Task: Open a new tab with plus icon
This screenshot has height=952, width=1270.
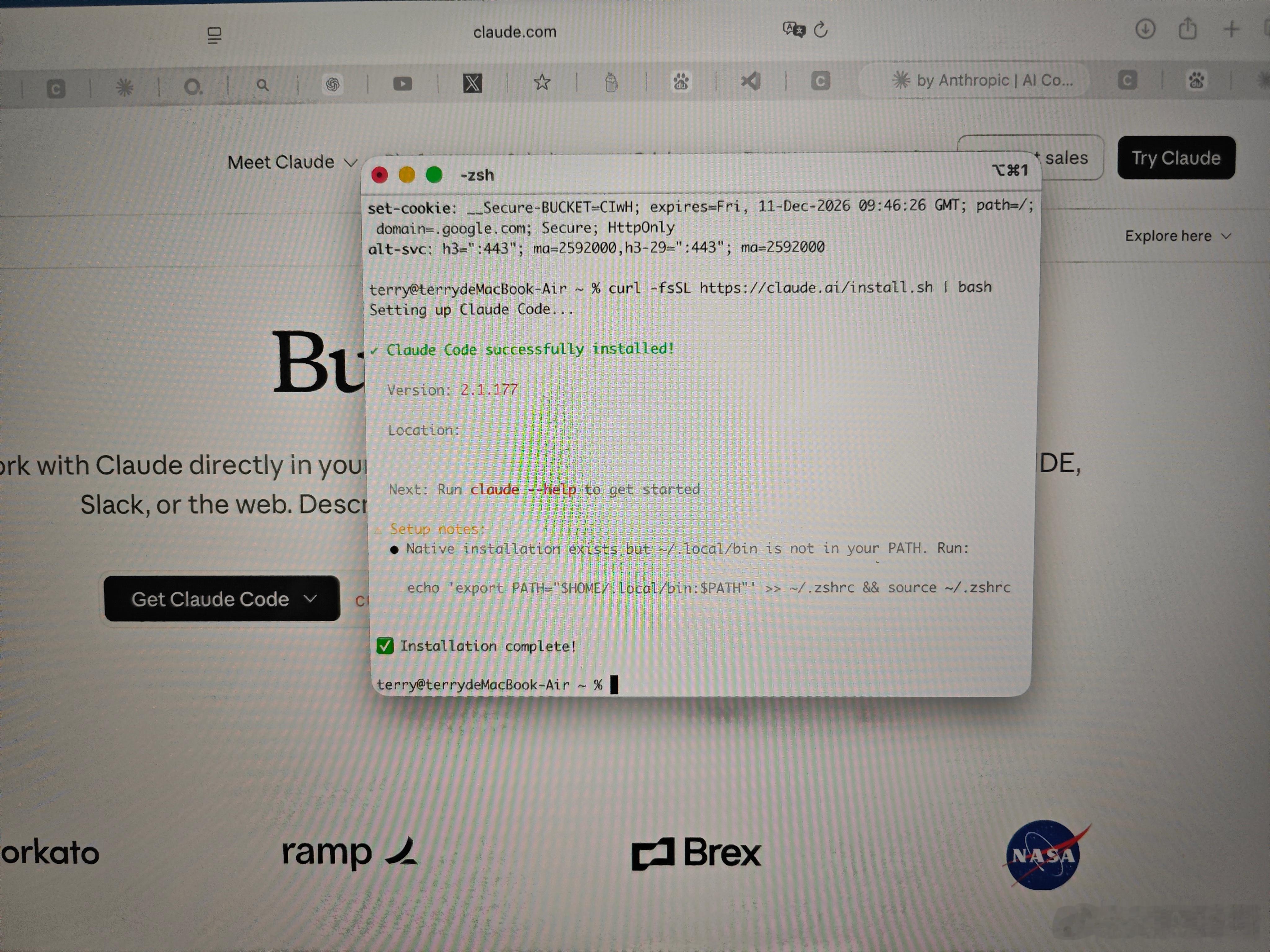Action: point(1231,29)
